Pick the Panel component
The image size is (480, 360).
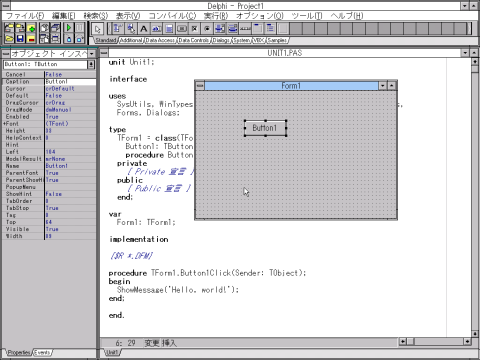(283, 29)
